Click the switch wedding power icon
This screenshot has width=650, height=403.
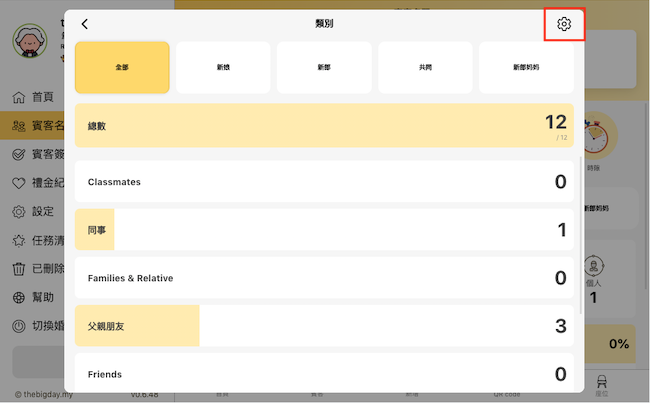(19, 326)
